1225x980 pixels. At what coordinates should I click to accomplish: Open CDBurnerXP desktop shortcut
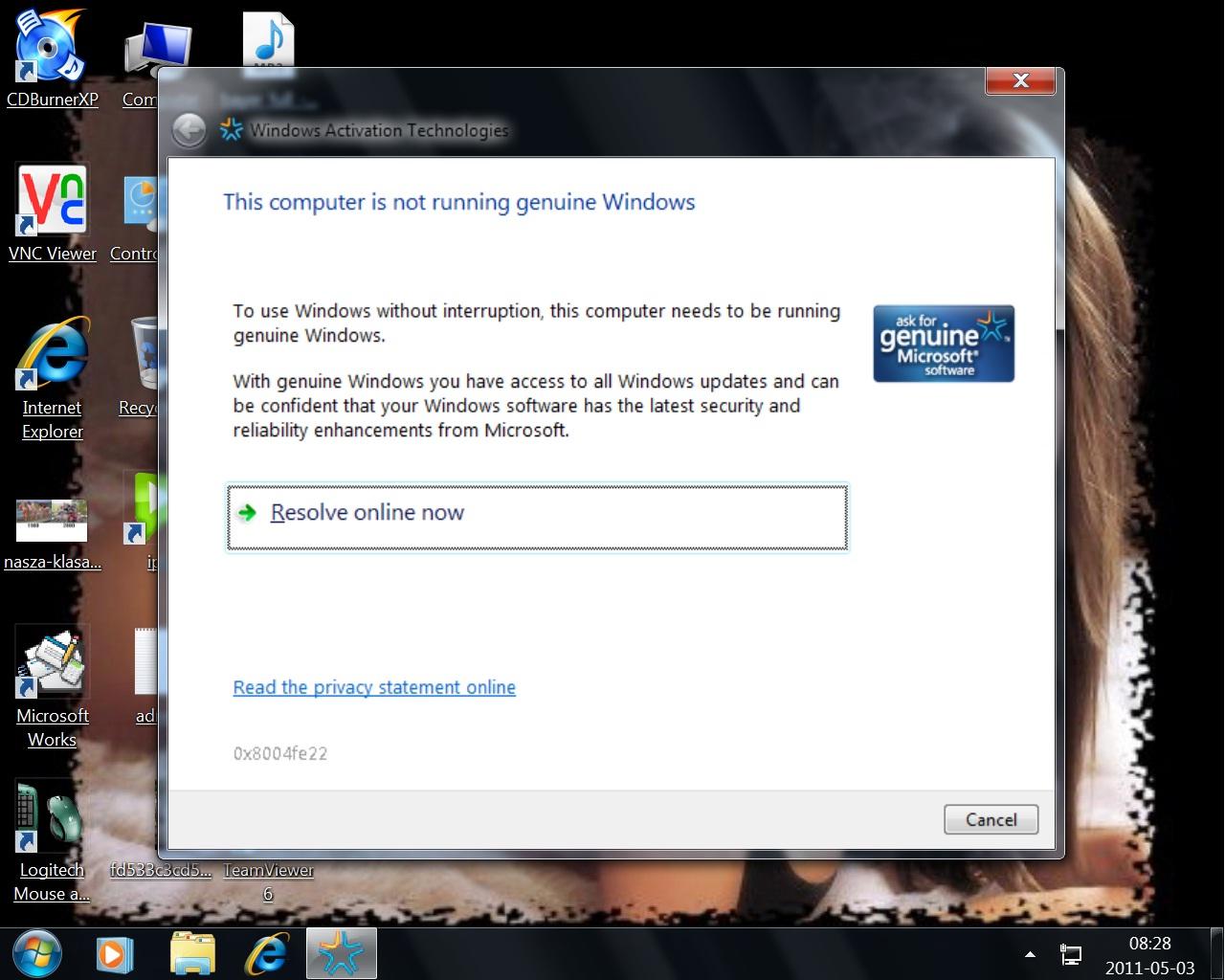coord(52,57)
